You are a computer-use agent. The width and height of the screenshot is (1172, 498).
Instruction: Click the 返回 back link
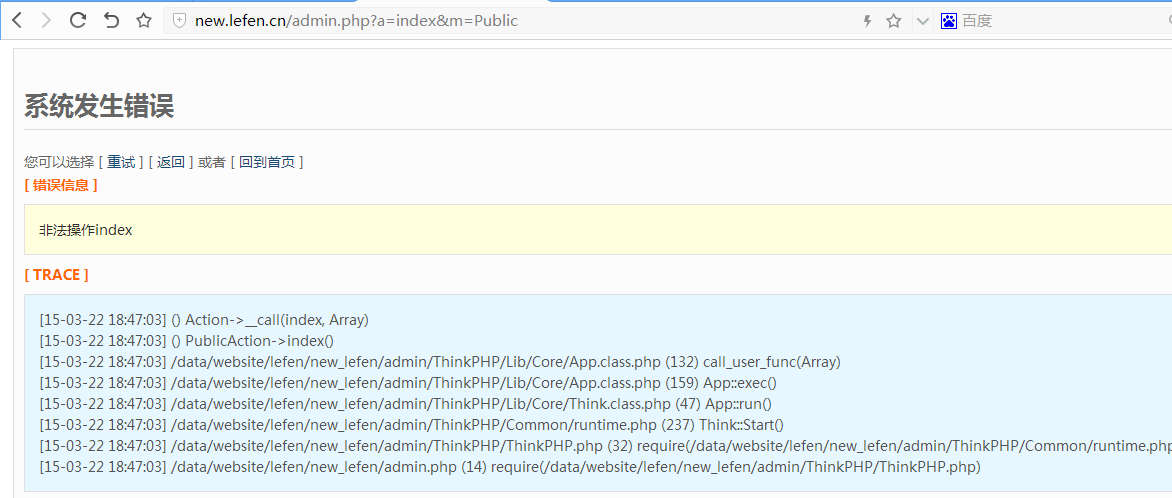(x=170, y=162)
